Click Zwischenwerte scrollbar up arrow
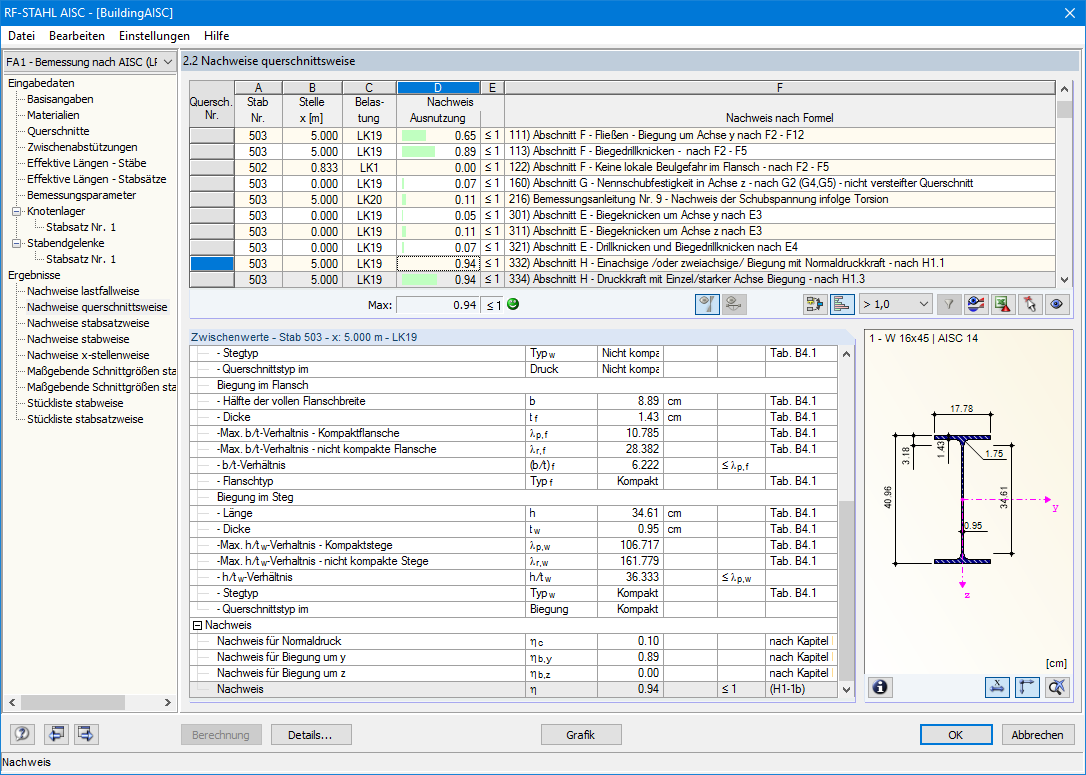 pos(846,354)
